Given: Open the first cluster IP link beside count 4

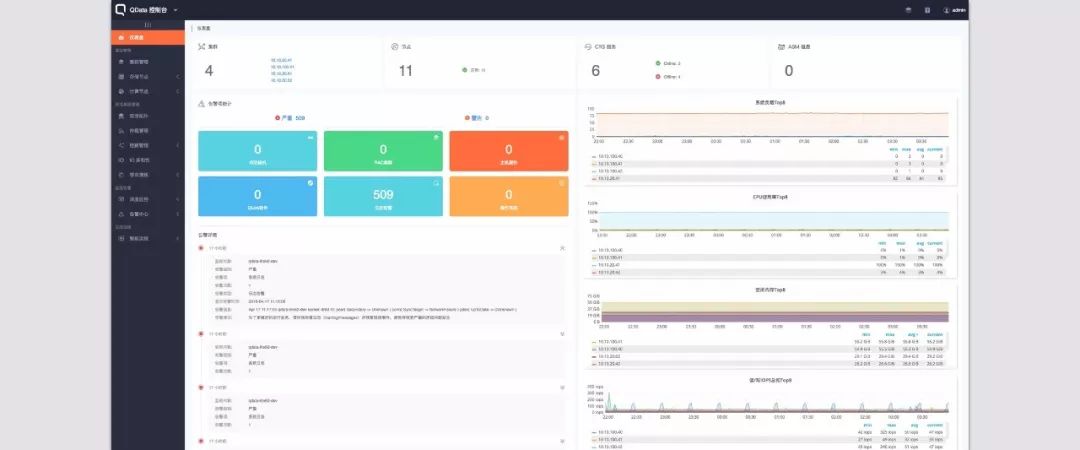Looking at the screenshot, I should [282, 61].
